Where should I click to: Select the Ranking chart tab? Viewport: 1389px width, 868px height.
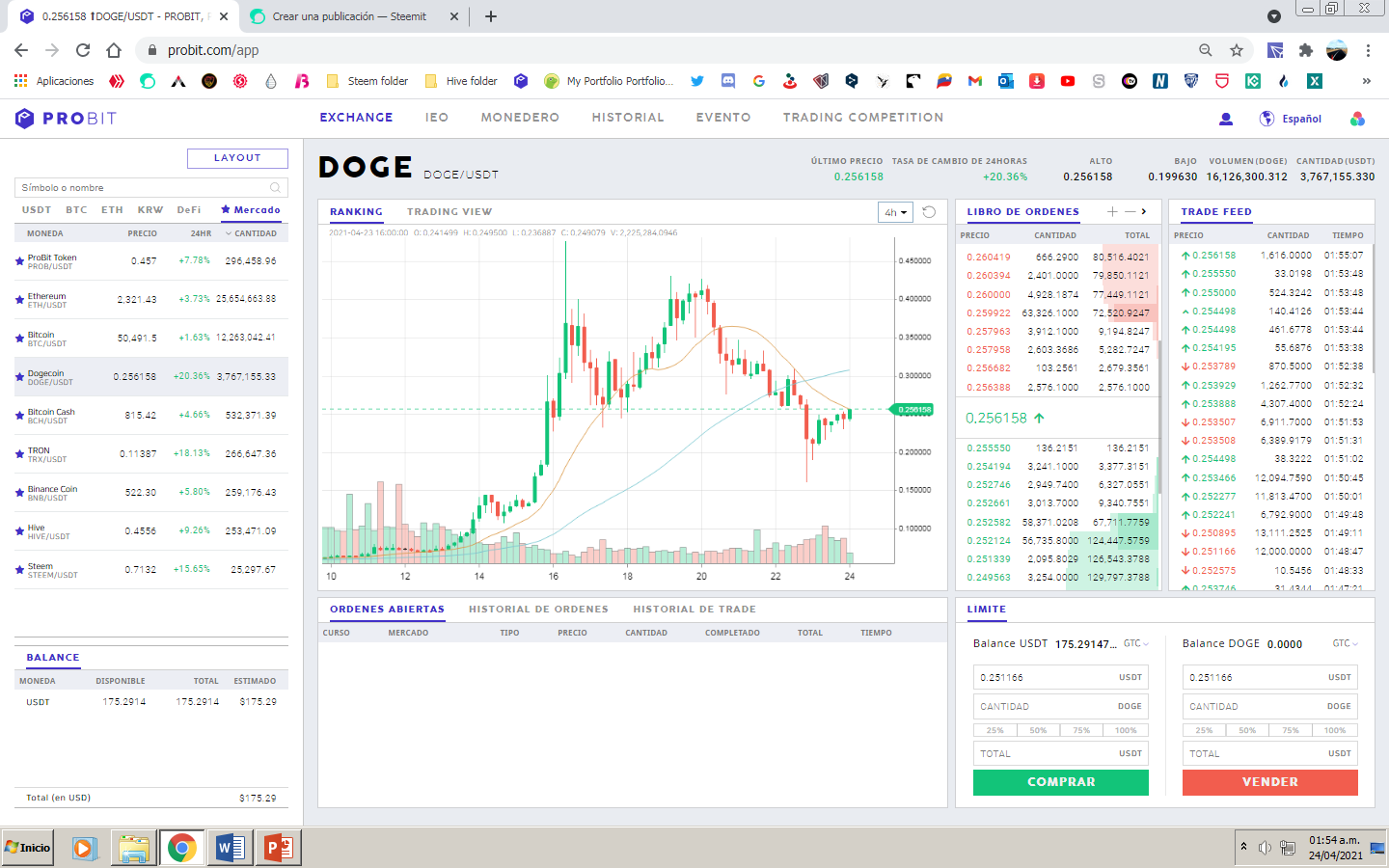tap(356, 212)
